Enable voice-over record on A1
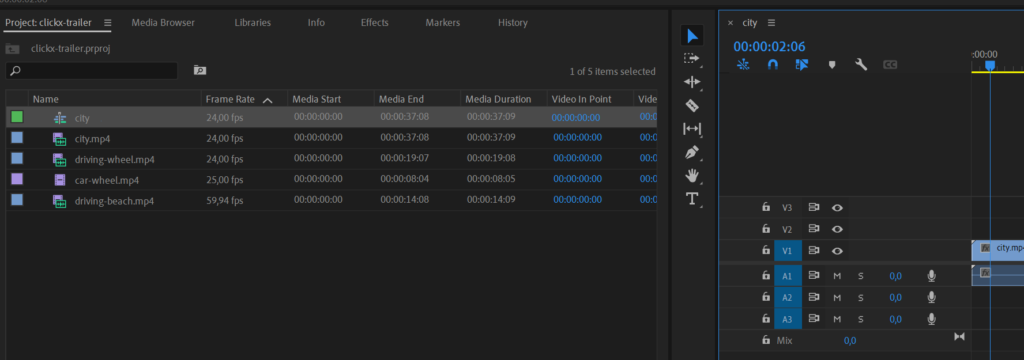 [x=931, y=276]
